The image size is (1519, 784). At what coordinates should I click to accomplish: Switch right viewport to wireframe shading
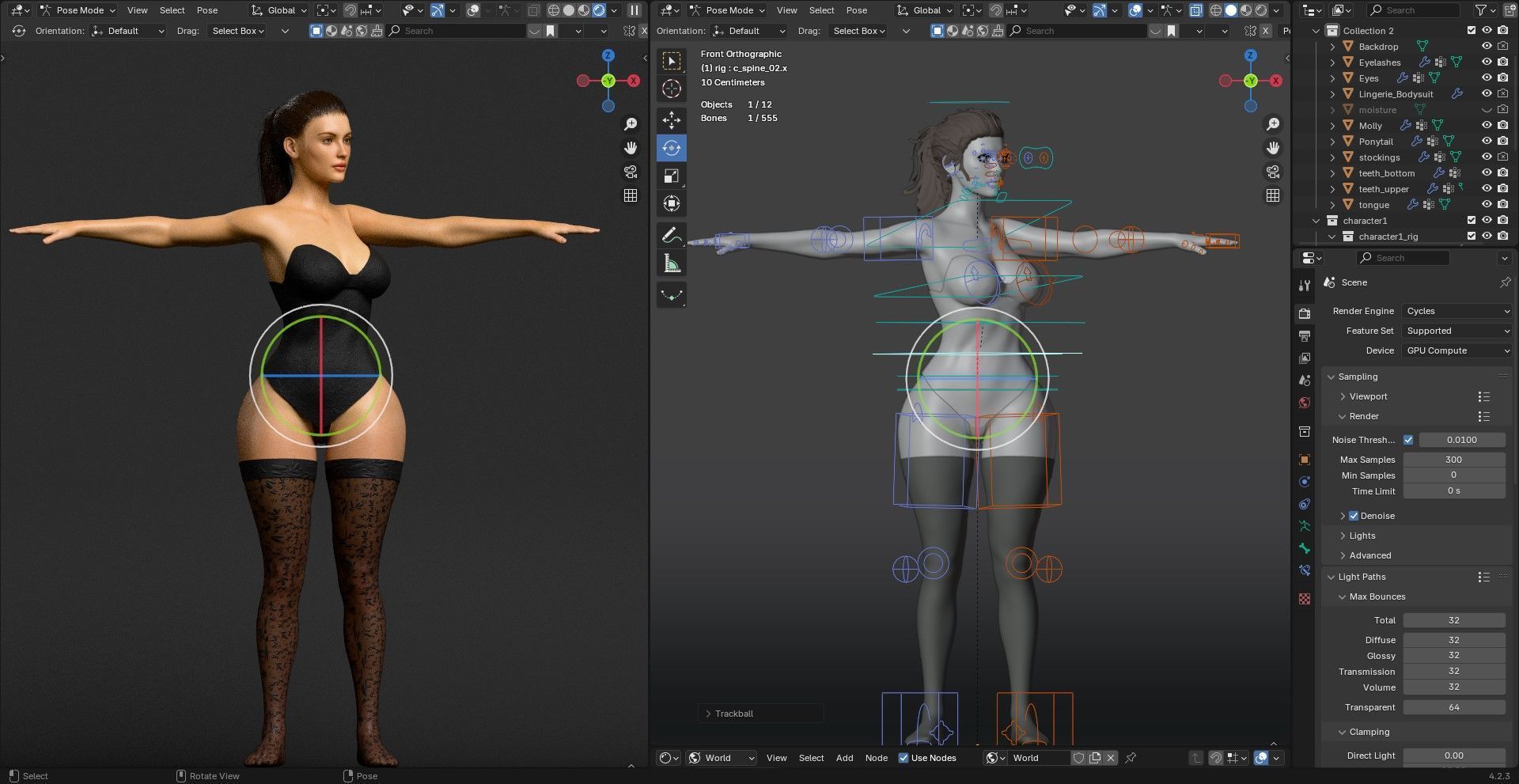pos(1216,10)
